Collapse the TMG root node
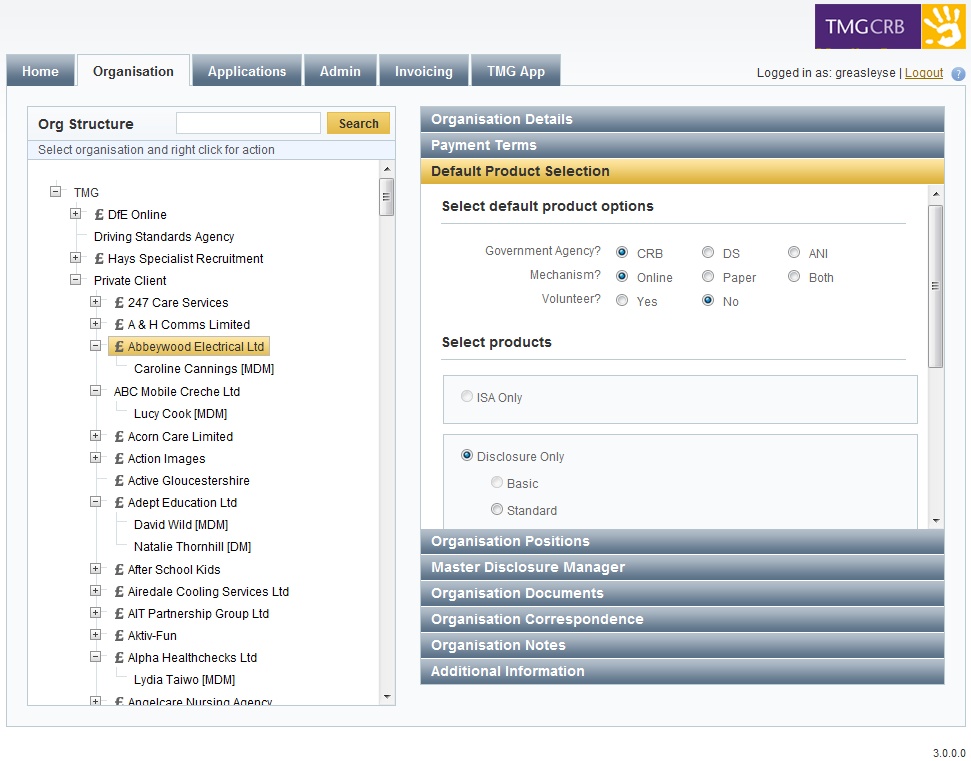This screenshot has width=971, height=761. tap(55, 191)
